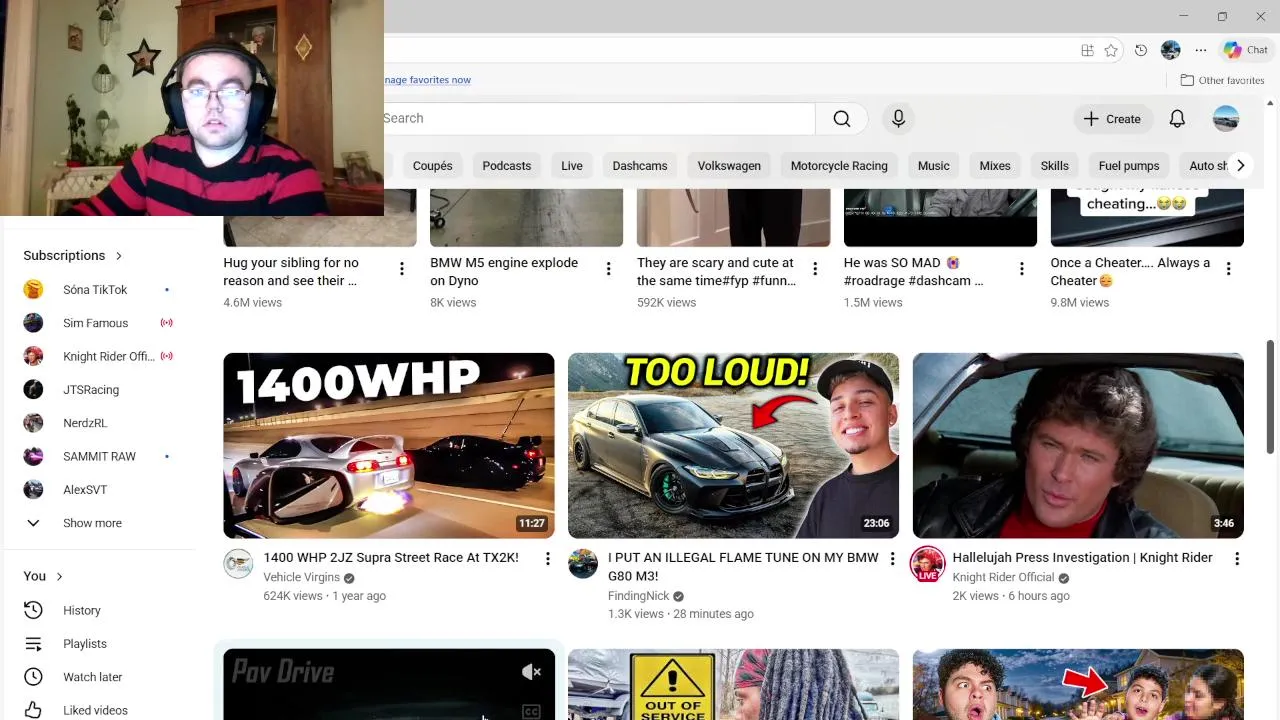Click the manage favorites now link
Viewport: 1280px width, 720px height.
(x=427, y=80)
